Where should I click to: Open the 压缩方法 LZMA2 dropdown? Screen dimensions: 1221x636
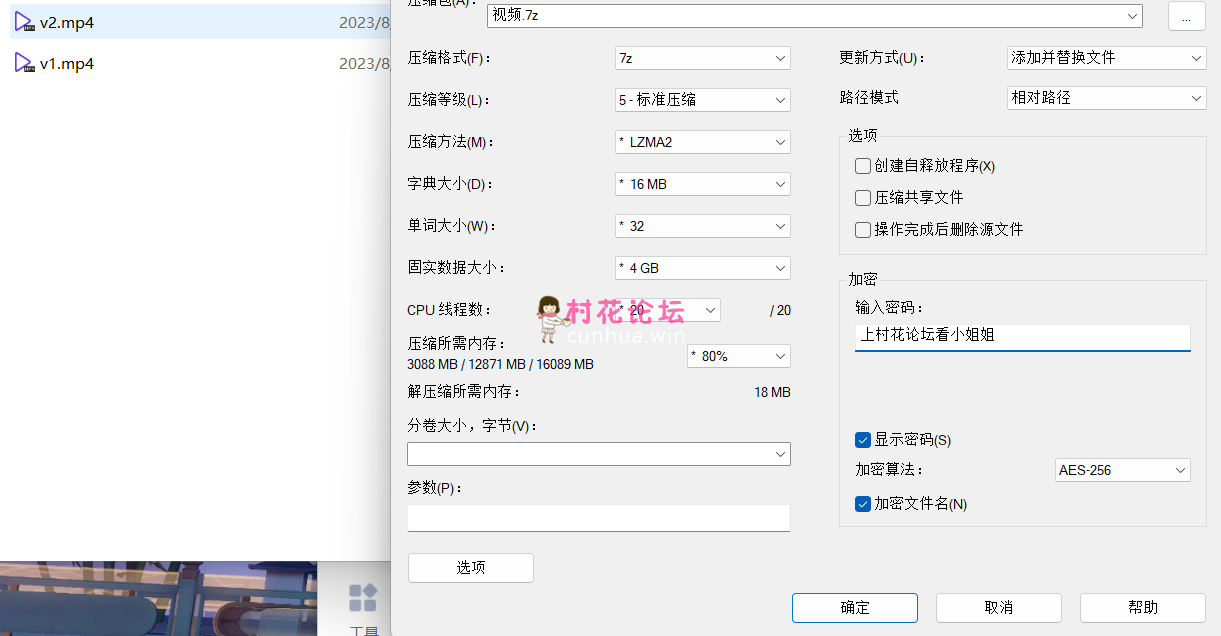click(x=703, y=142)
